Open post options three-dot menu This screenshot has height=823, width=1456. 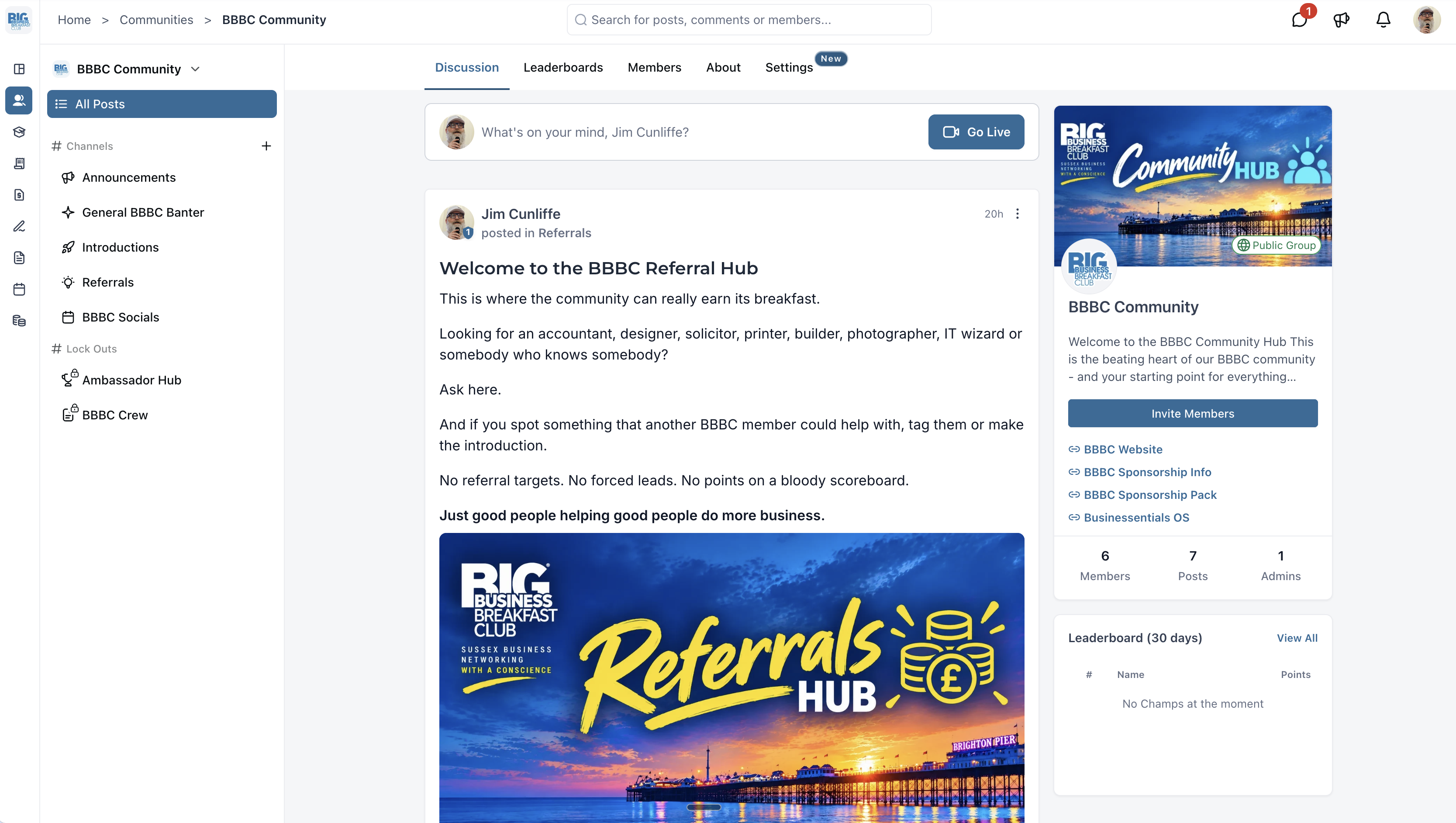tap(1018, 214)
